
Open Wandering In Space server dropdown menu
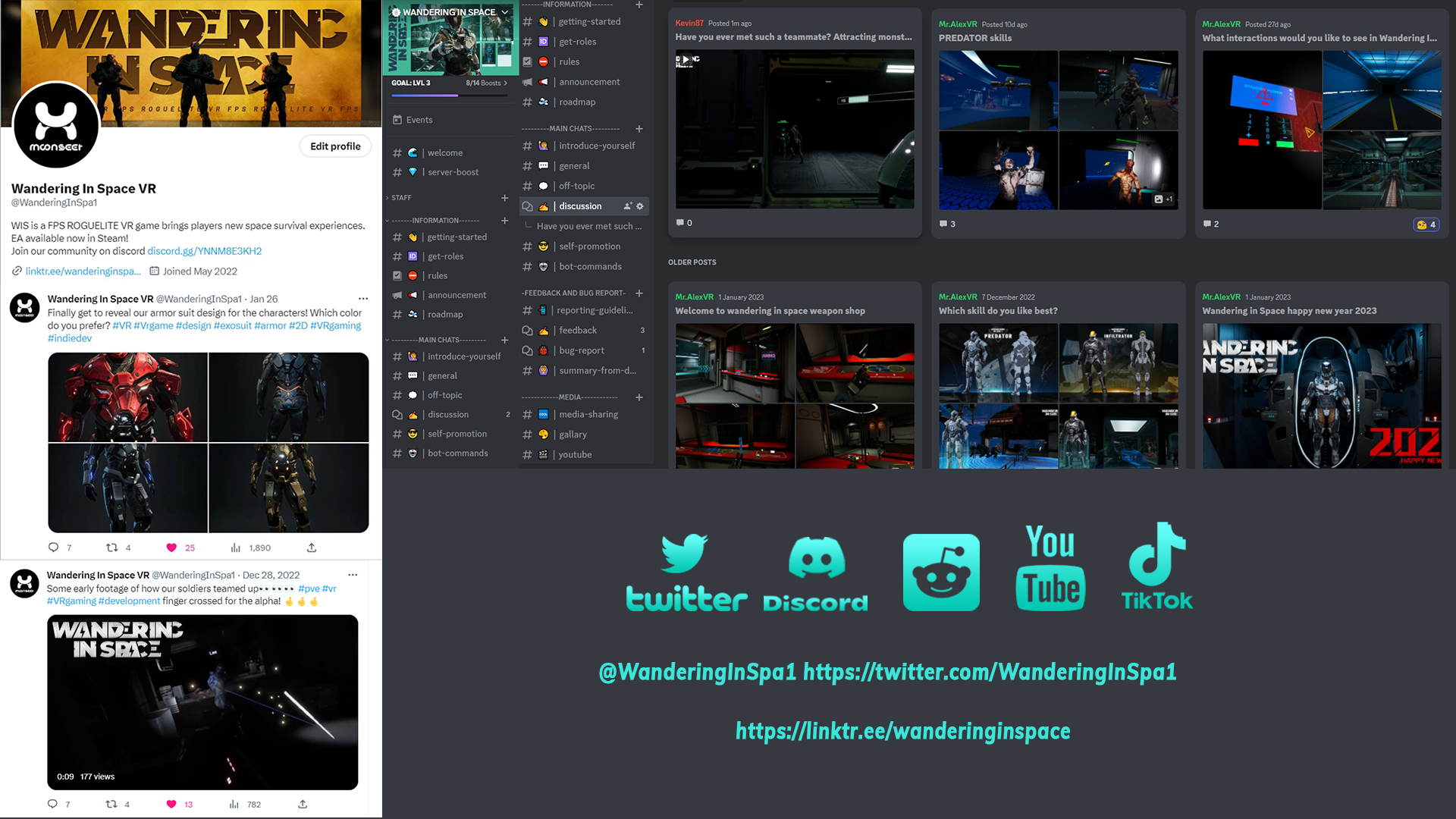[505, 12]
